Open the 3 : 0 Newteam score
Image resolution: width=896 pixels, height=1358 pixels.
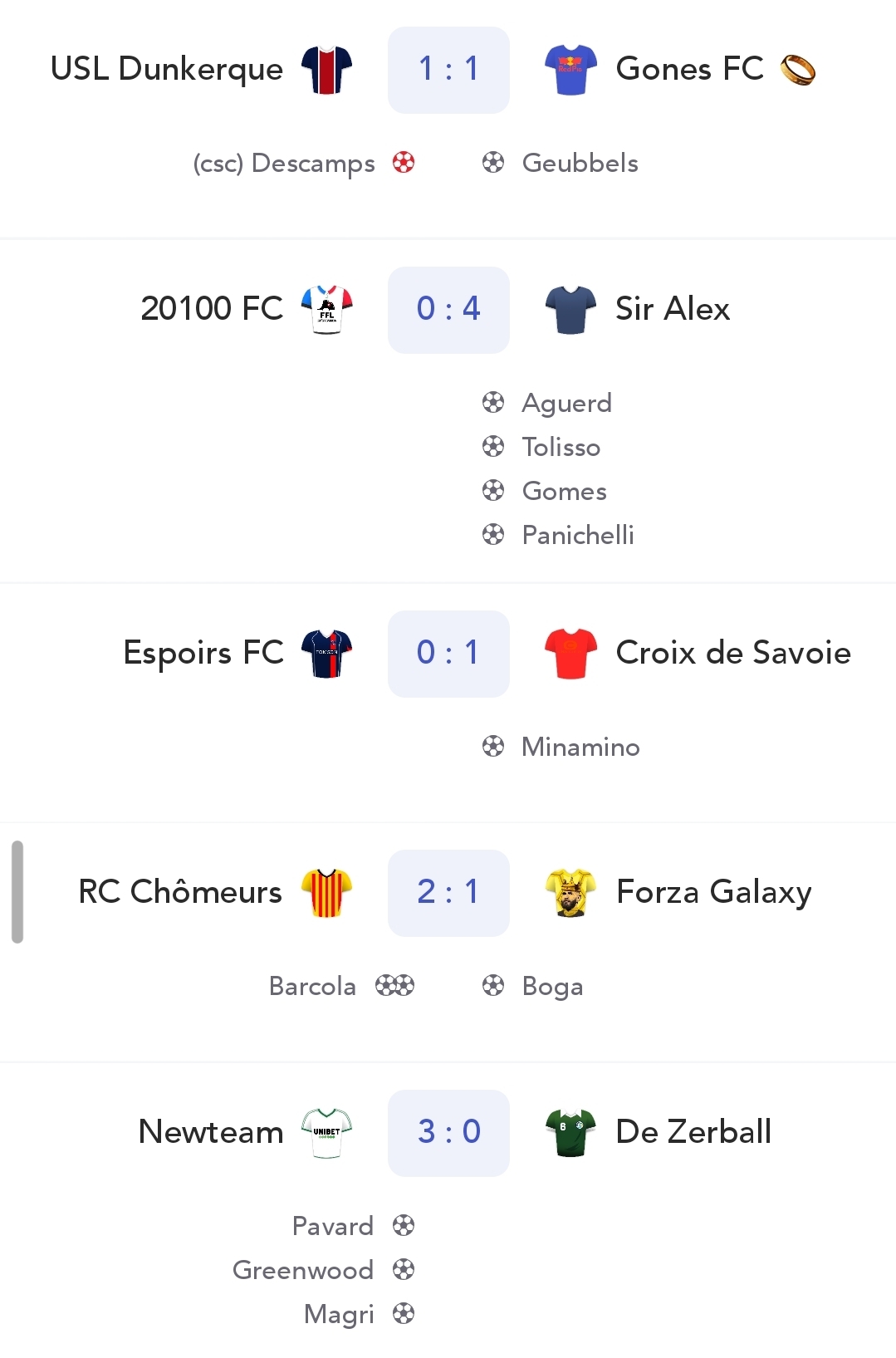pos(448,1133)
